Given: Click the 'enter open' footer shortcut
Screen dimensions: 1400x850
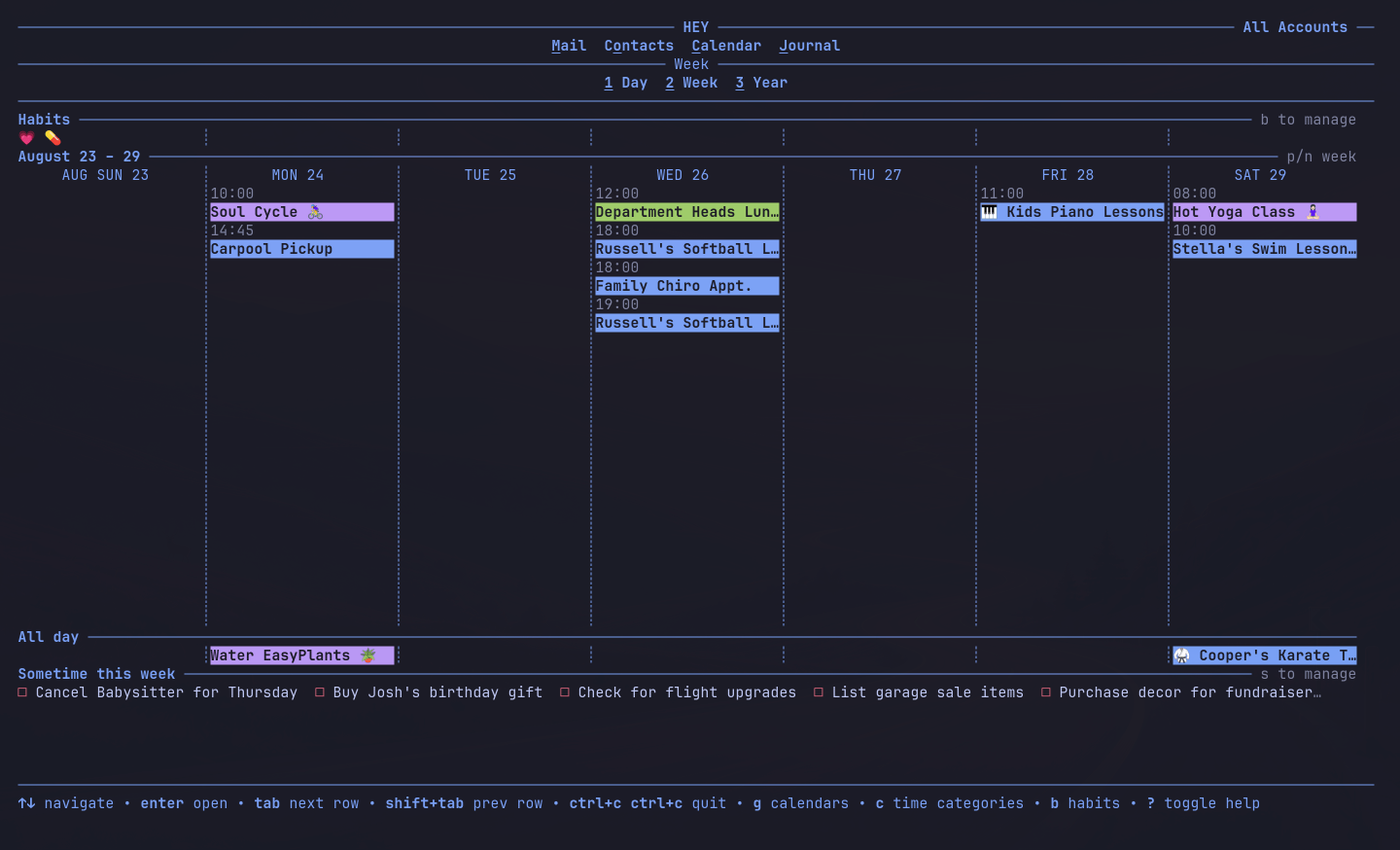Looking at the screenshot, I should [x=184, y=803].
